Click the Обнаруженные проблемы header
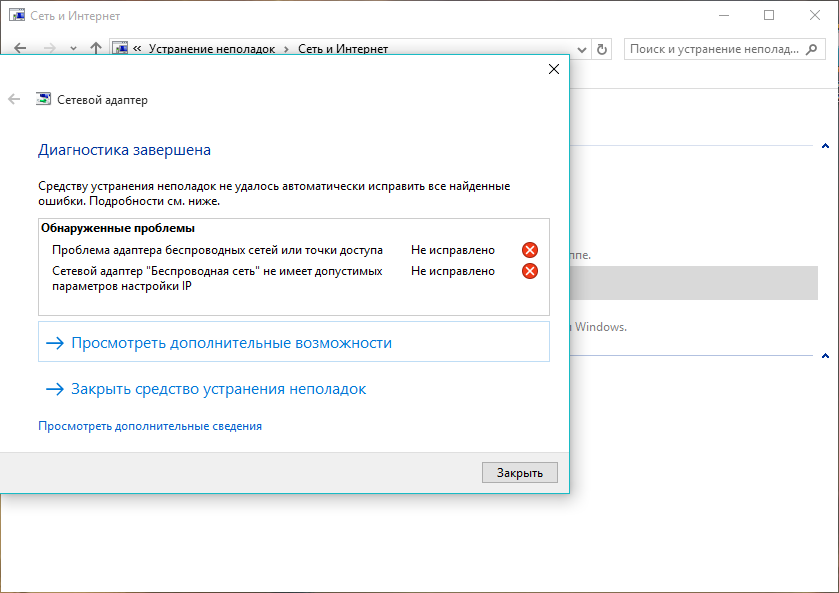The width and height of the screenshot is (839, 593). [x=118, y=228]
